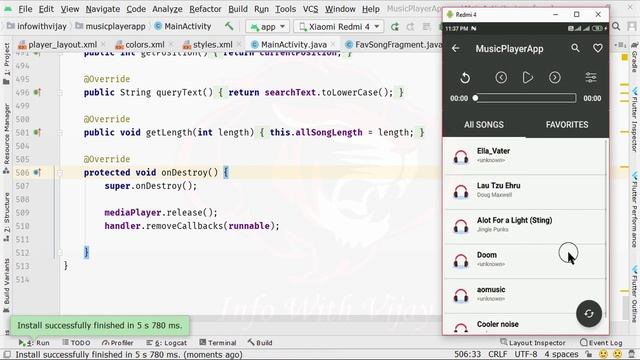Open the Refactor menu
640x360 pixels.
tap(205, 9)
